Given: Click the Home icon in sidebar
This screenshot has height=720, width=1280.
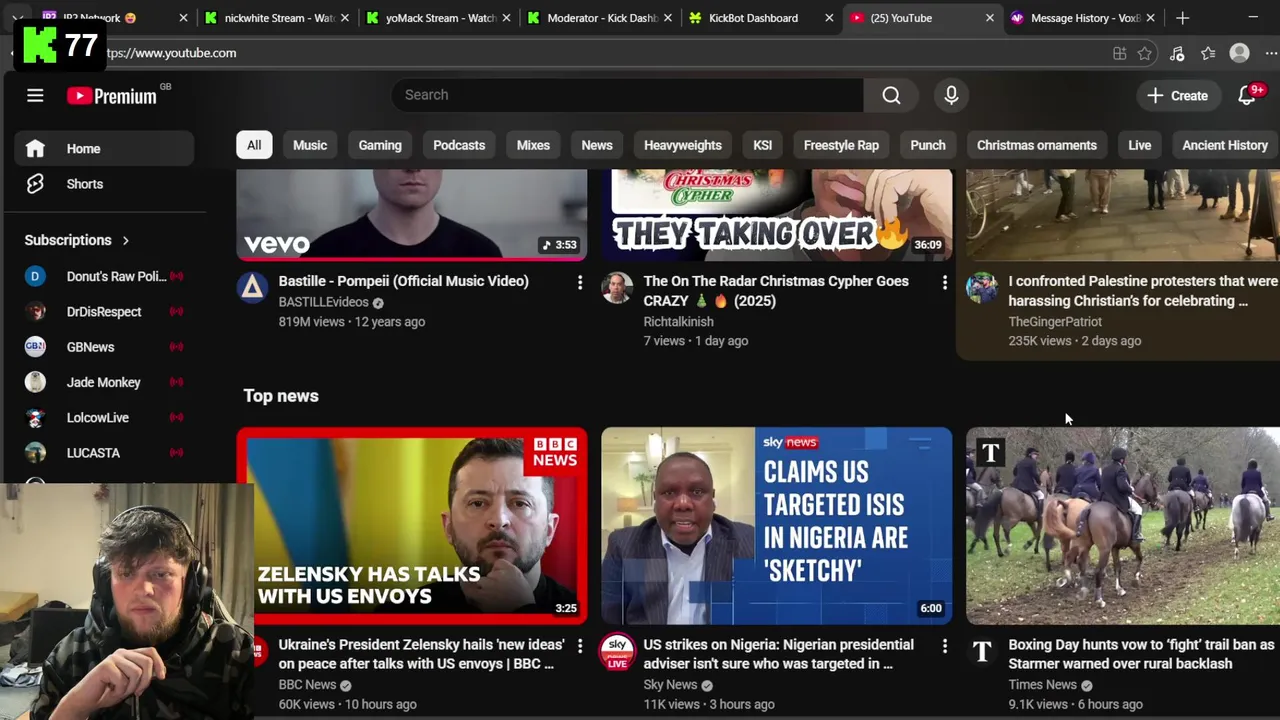Looking at the screenshot, I should [35, 148].
